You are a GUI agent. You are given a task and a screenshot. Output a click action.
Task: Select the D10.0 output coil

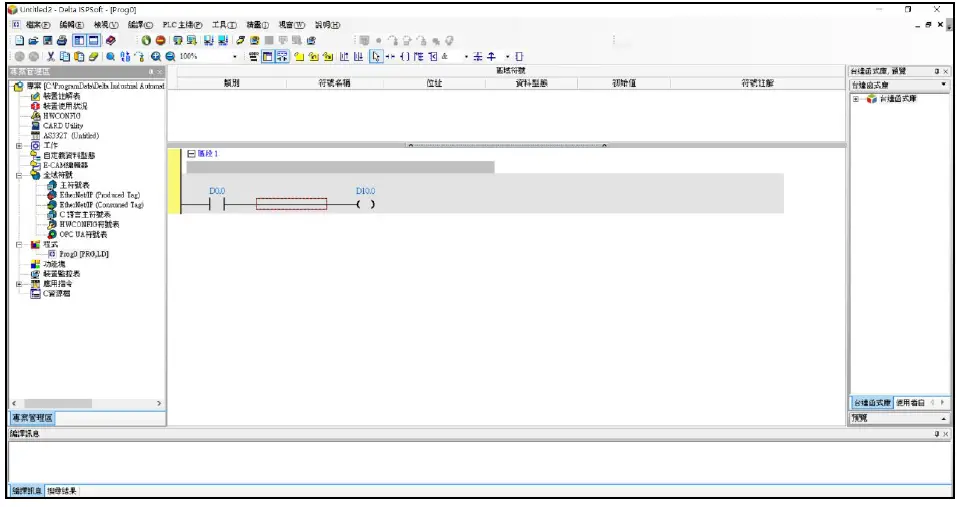[365, 204]
